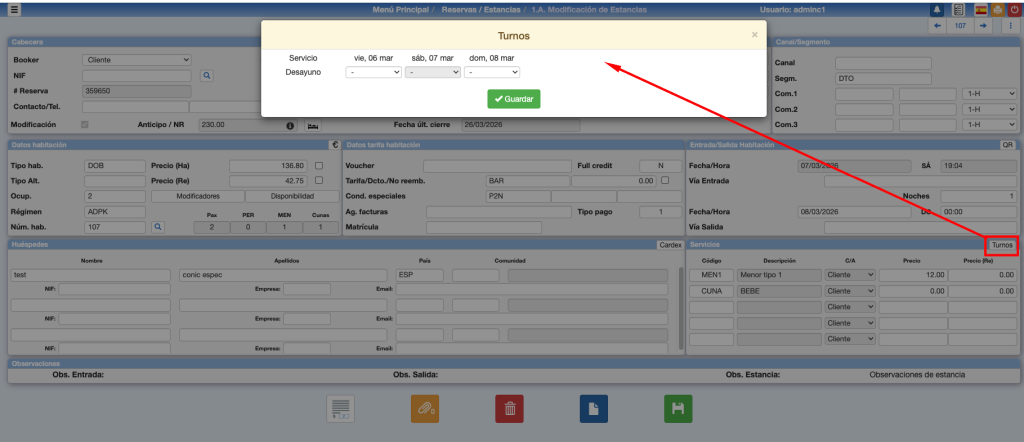The height and width of the screenshot is (442, 1024).
Task: Expand the Booker Cliente dropdown
Action: click(136, 60)
